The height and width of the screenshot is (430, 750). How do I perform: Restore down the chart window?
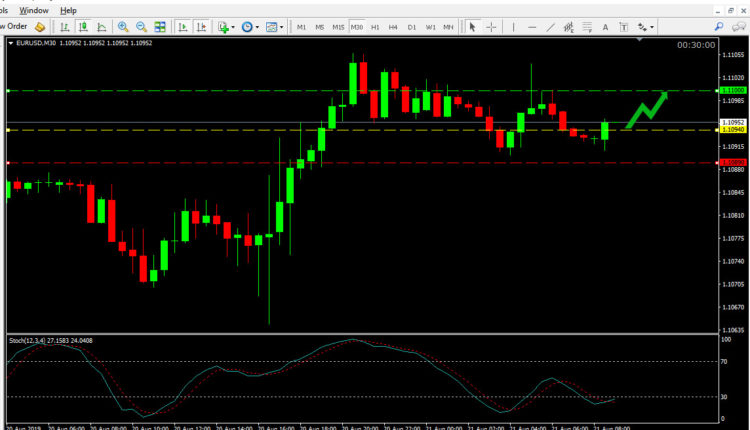click(731, 11)
